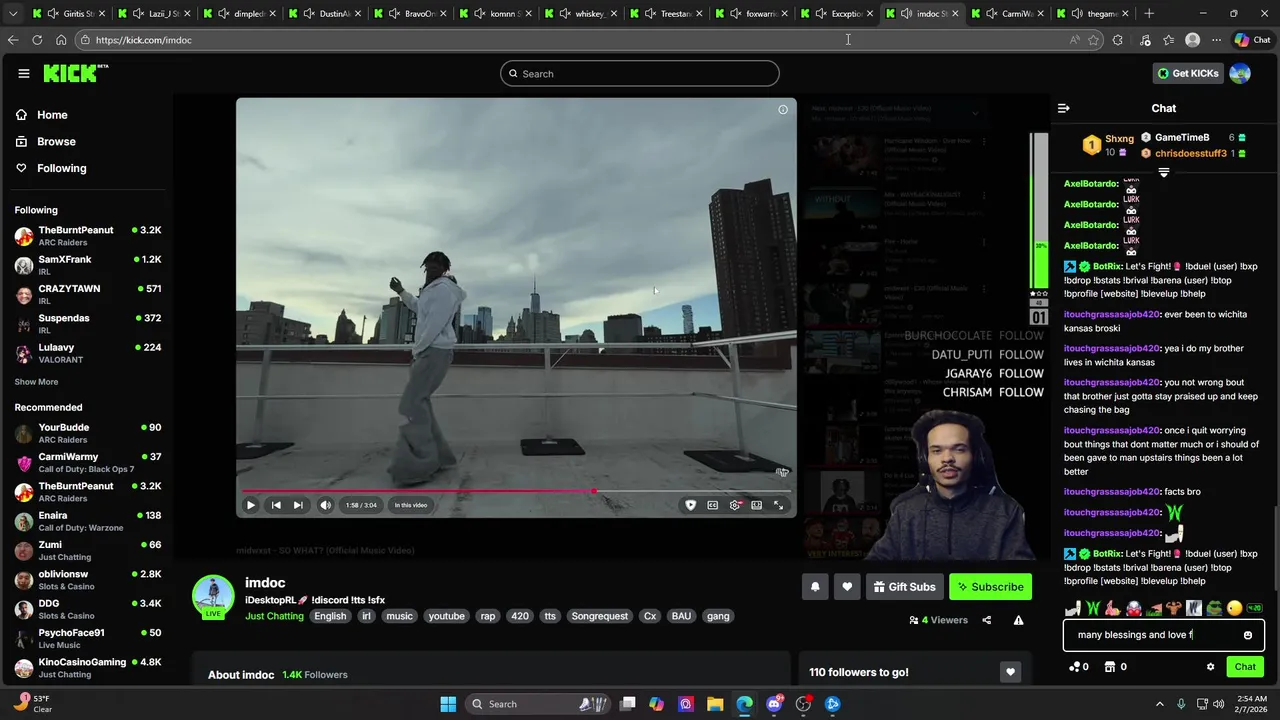Select the yellow face emote
Screen dimensions: 1280x720
click(x=1234, y=608)
